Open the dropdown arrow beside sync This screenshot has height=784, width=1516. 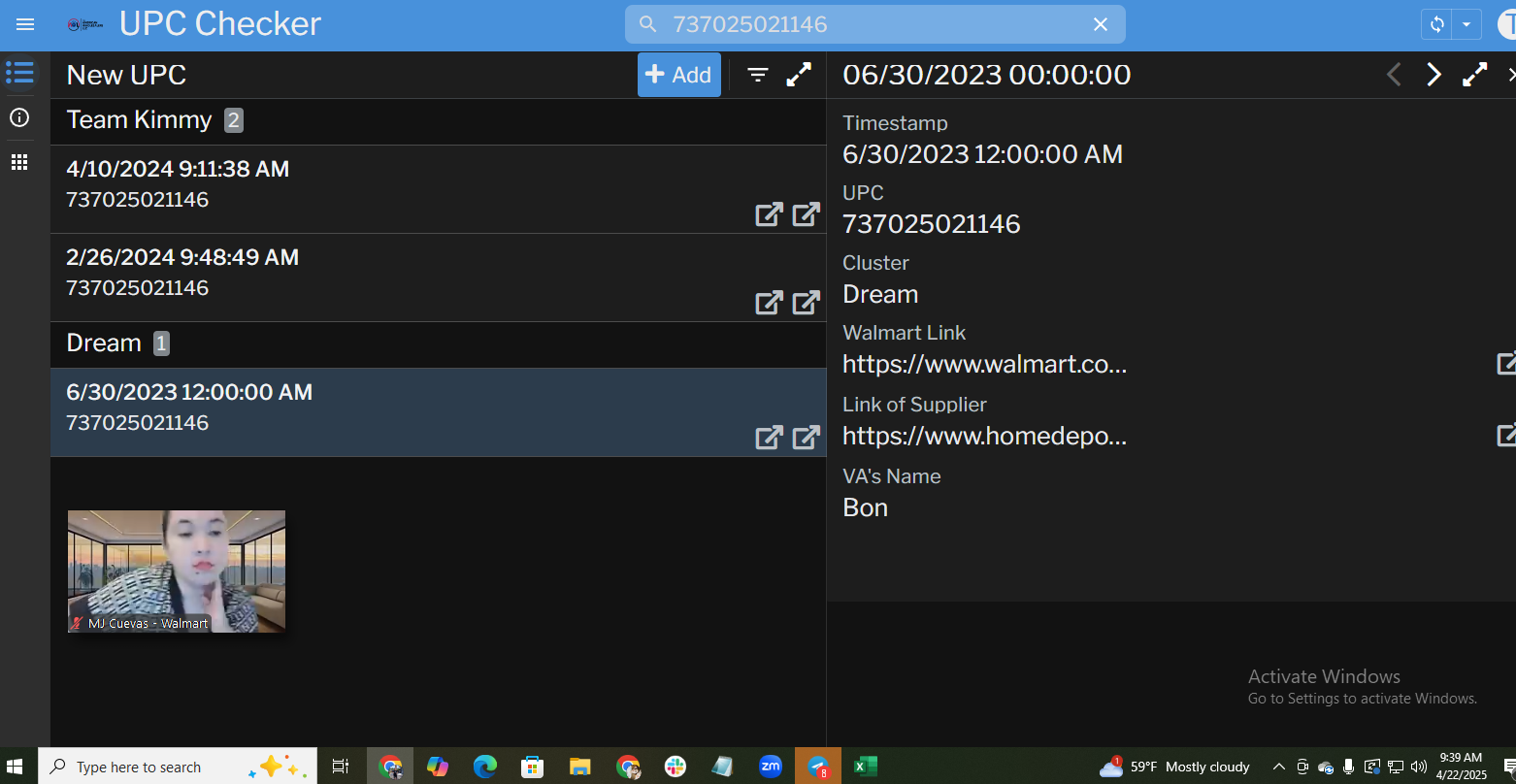tap(1467, 24)
